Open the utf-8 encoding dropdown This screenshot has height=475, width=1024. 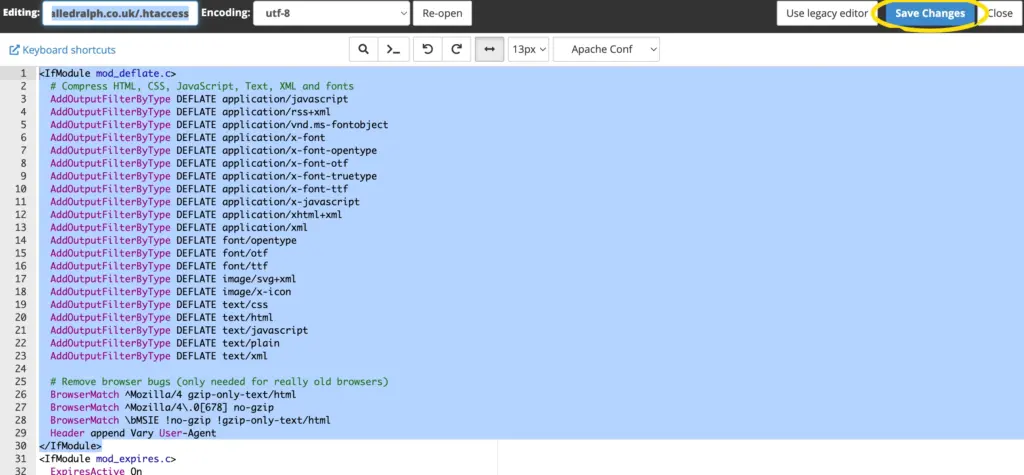(x=331, y=13)
